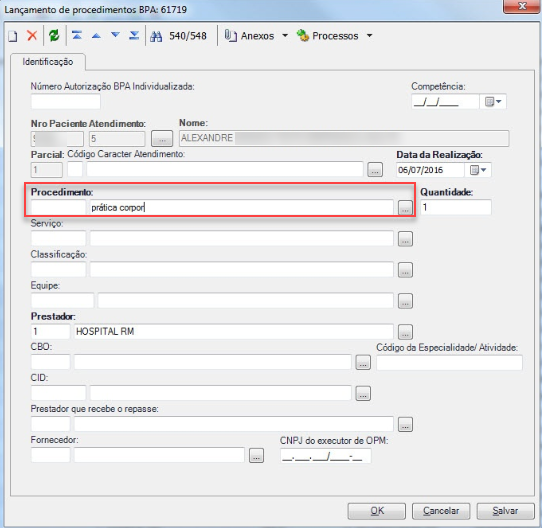Open the Competência calendar dropdown
Screen dimensions: 542x528
(493, 102)
